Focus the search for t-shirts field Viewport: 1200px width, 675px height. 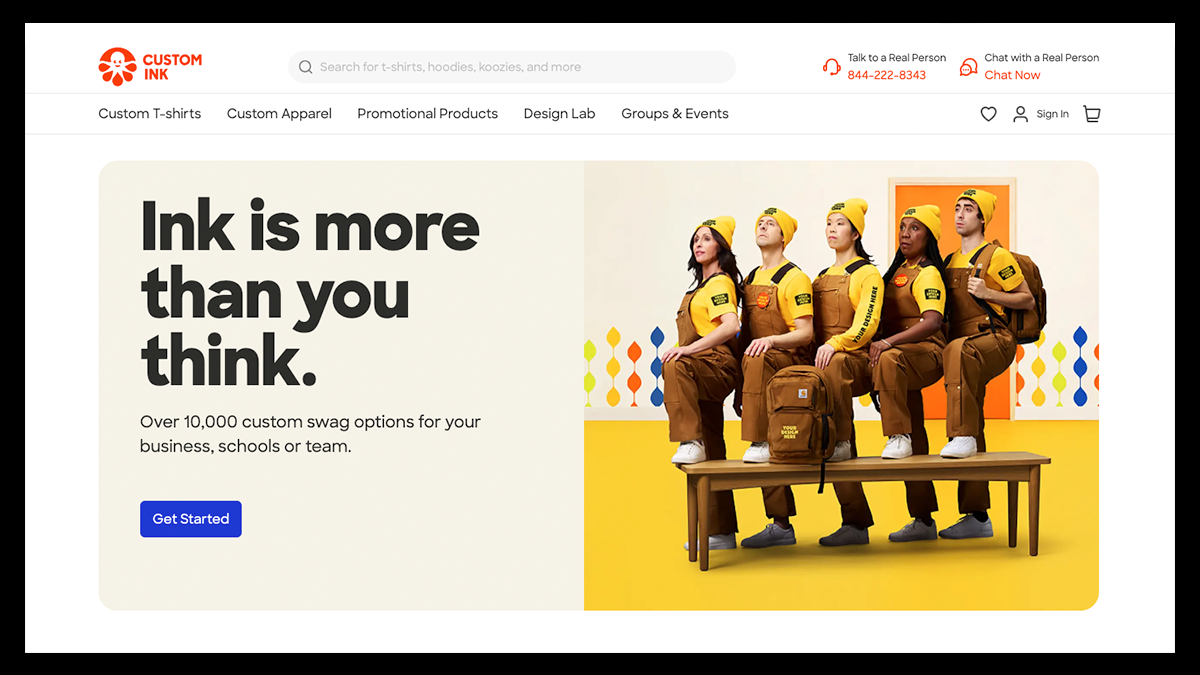[x=512, y=67]
